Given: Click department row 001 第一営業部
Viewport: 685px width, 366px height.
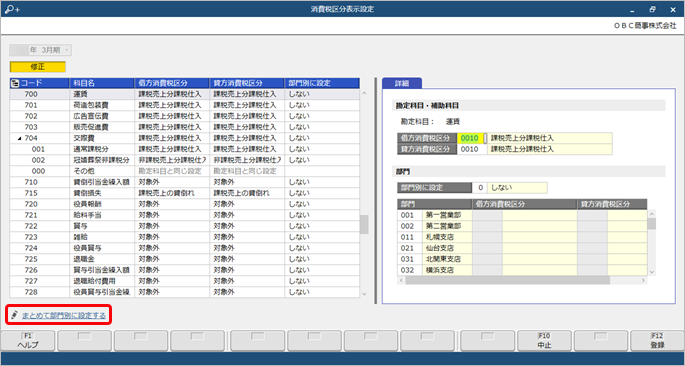Looking at the screenshot, I should (522, 215).
